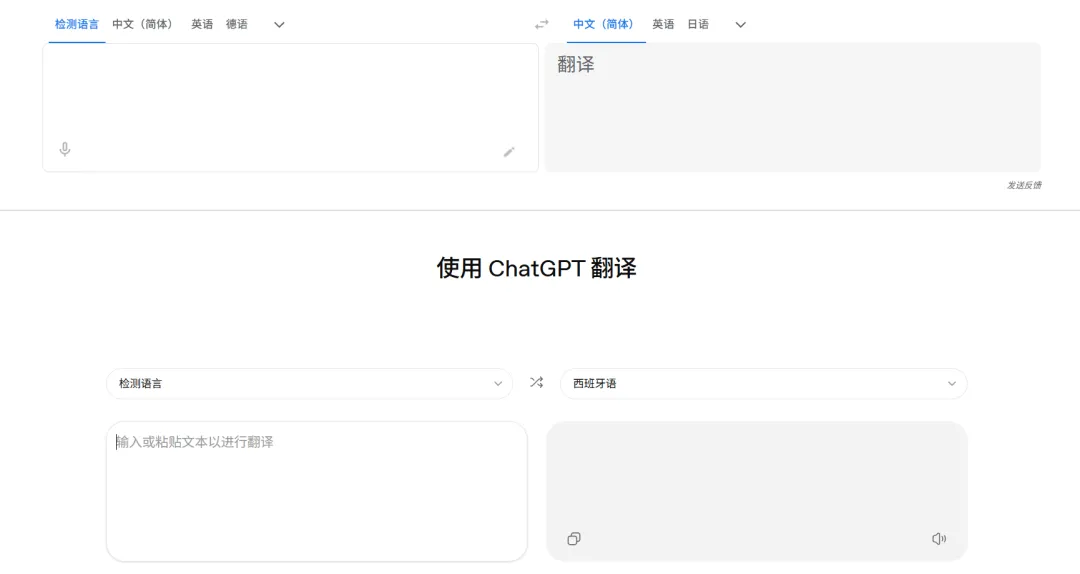Expand more source languages chevron
Image resolution: width=1080 pixels, height=574 pixels.
279,25
